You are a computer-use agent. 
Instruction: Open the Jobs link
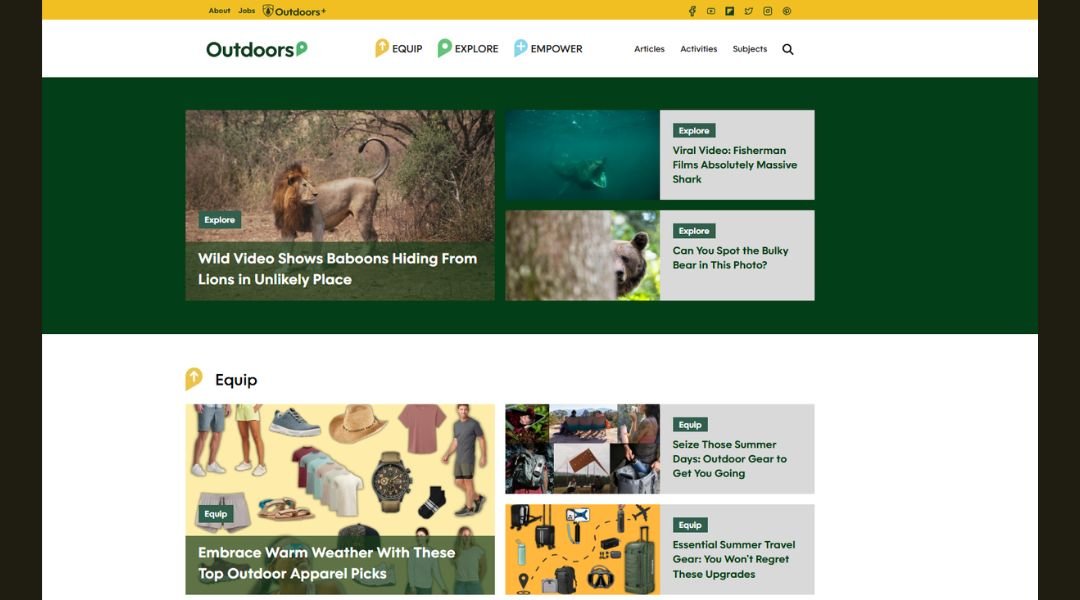pos(247,10)
